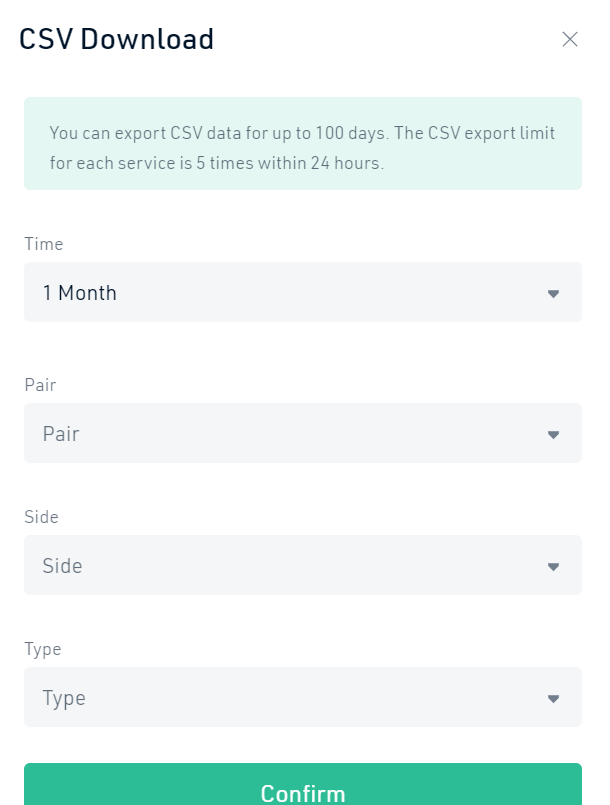Screen dimensions: 610x805
Task: Click the "Side" label above its field
Action: 41,517
